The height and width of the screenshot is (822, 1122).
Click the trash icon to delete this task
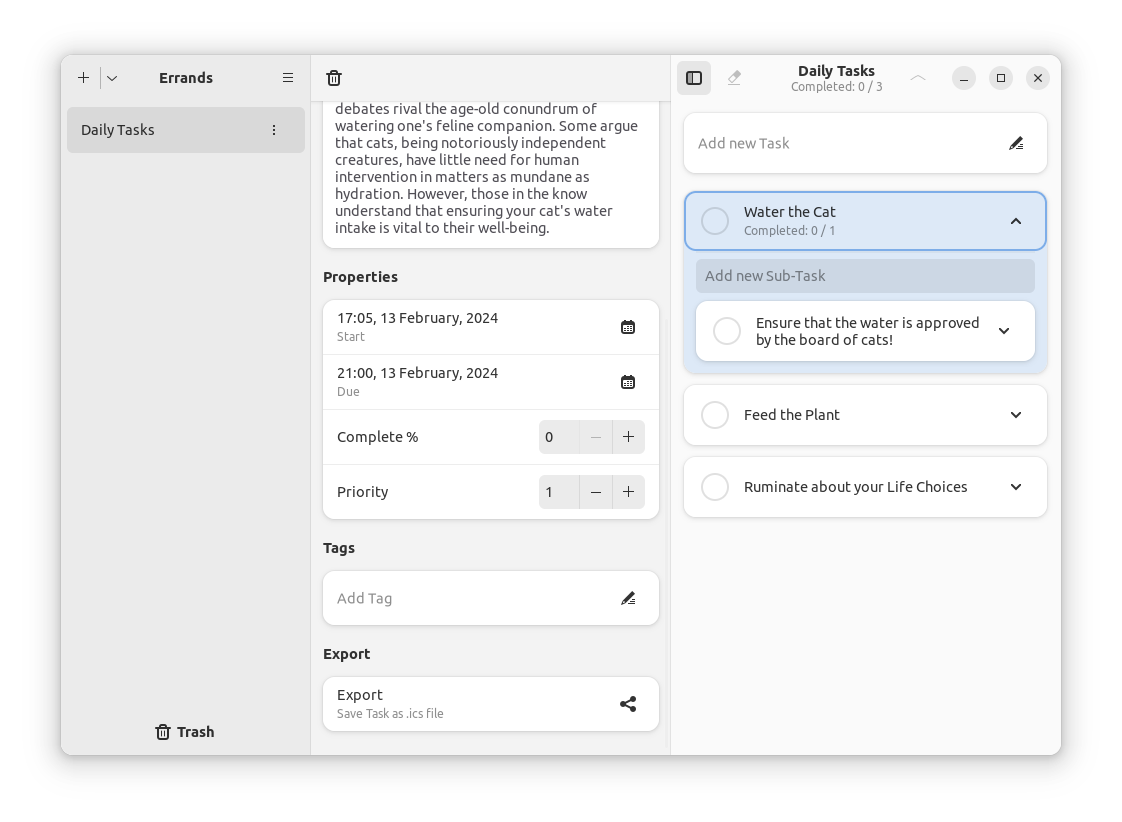point(334,77)
